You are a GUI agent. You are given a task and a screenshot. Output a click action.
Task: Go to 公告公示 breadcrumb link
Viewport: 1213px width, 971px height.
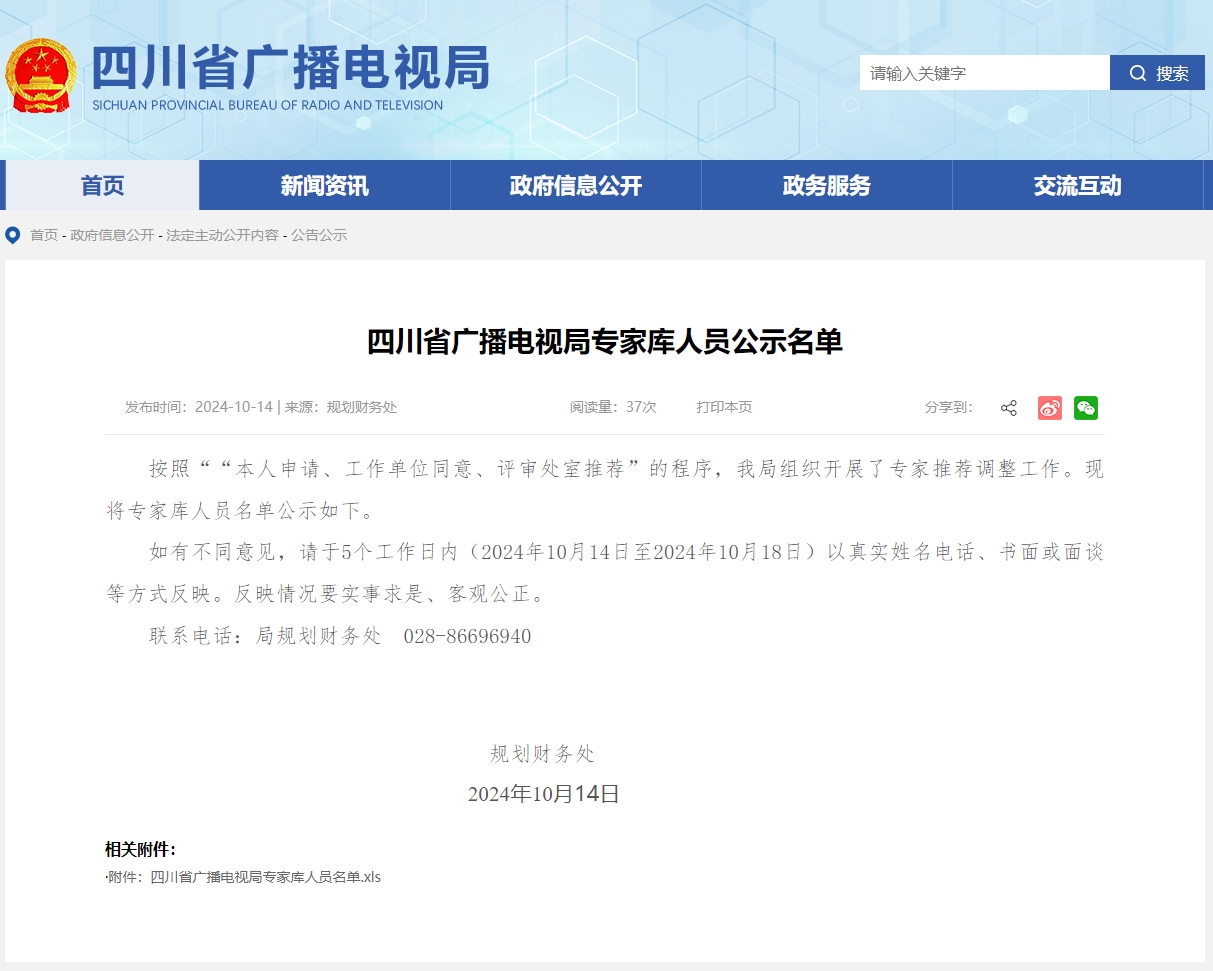[x=319, y=235]
